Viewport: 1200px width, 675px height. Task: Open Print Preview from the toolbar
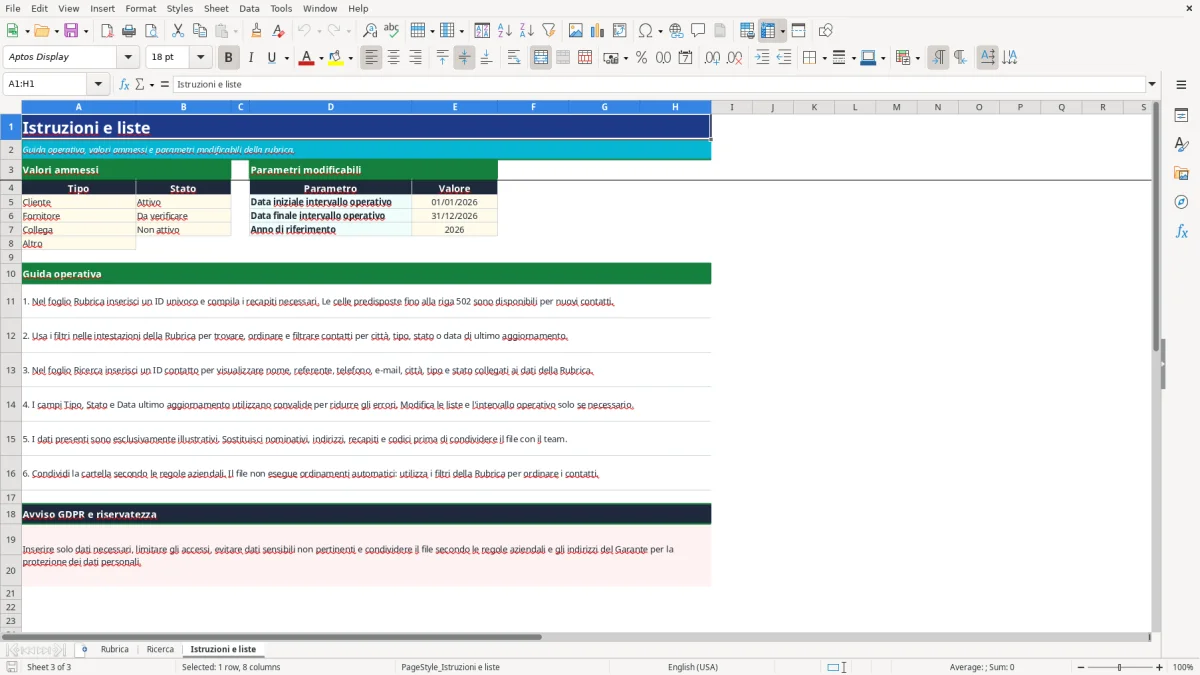151,31
